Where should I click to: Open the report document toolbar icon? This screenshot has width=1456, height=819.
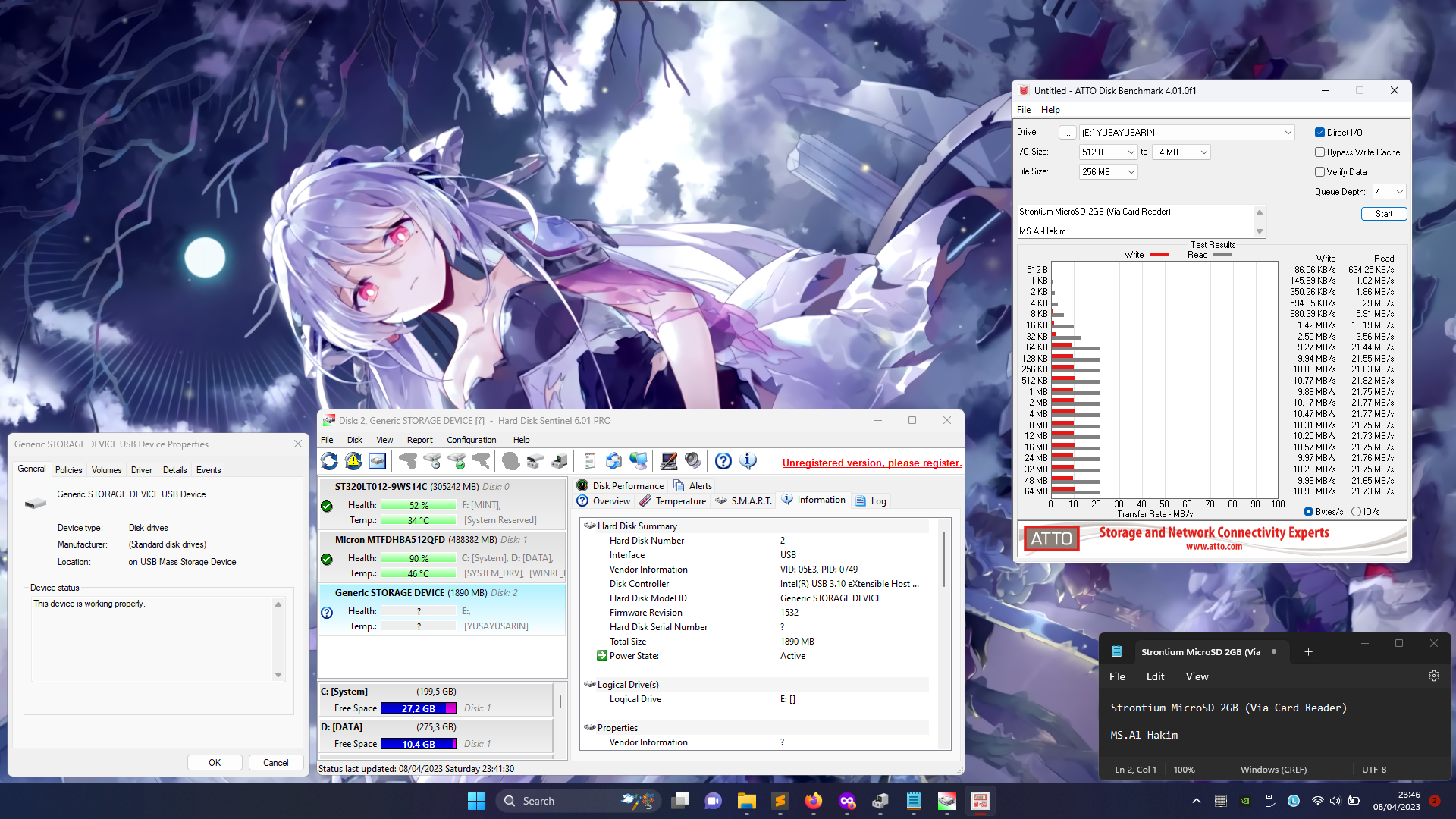[x=590, y=461]
